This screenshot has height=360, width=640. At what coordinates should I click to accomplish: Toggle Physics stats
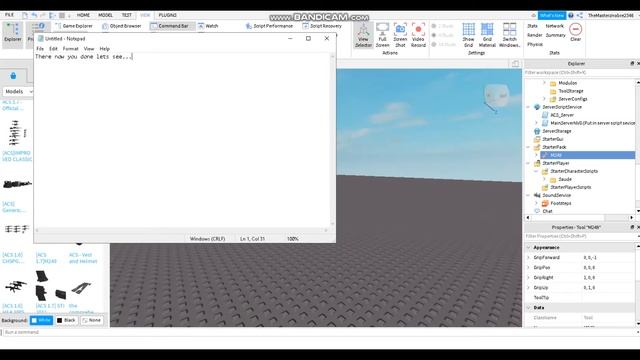[535, 44]
